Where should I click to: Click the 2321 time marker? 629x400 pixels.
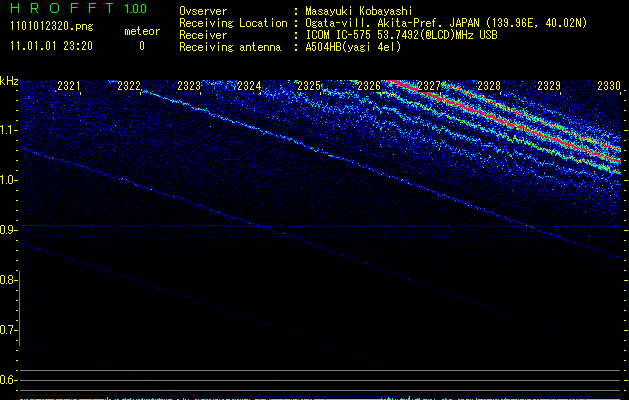69,85
